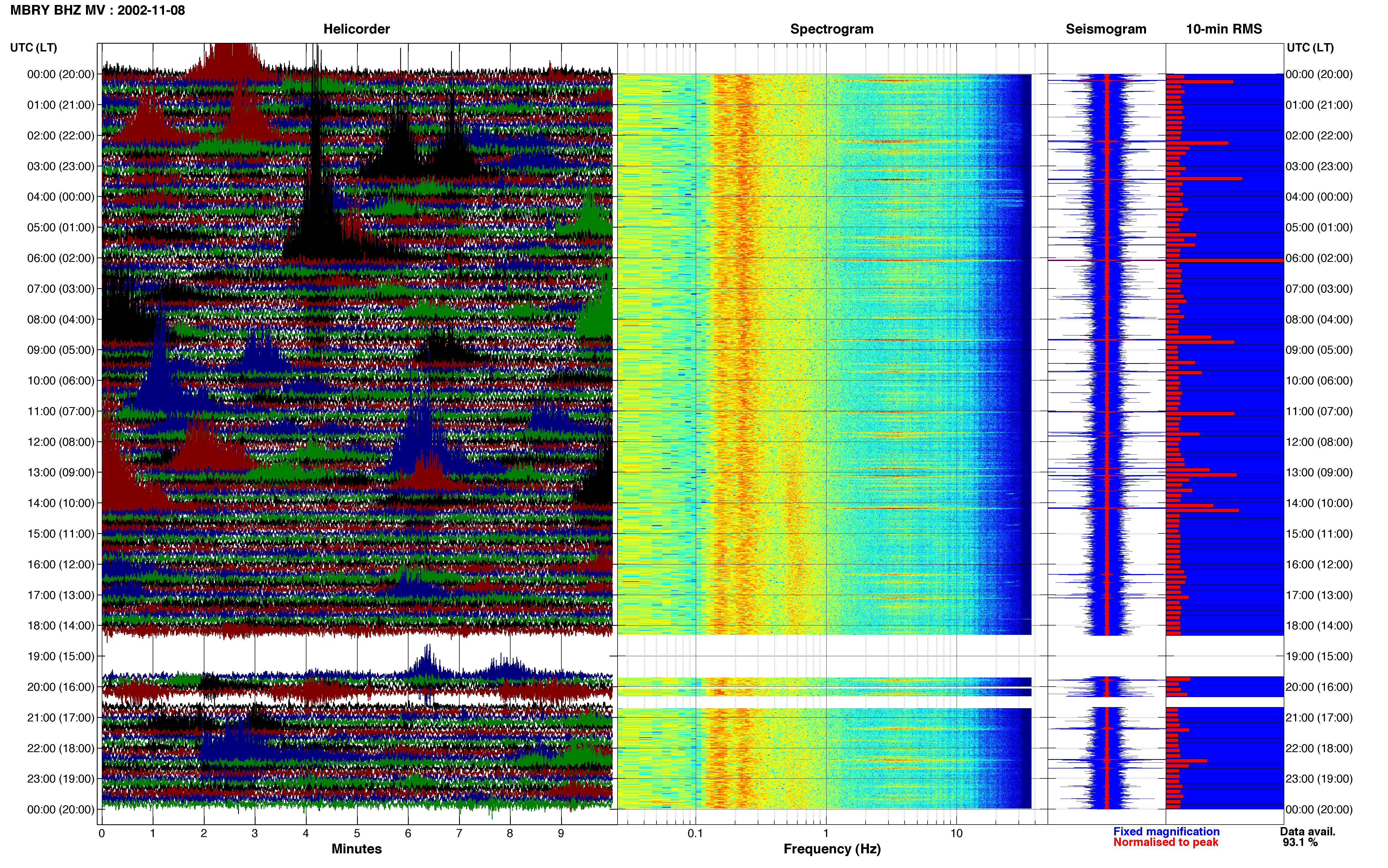Click the left '01:00 (21:00)' time label

coord(61,105)
